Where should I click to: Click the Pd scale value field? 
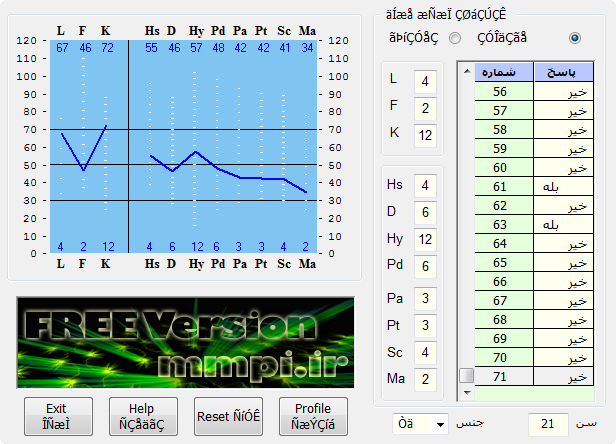tap(425, 266)
